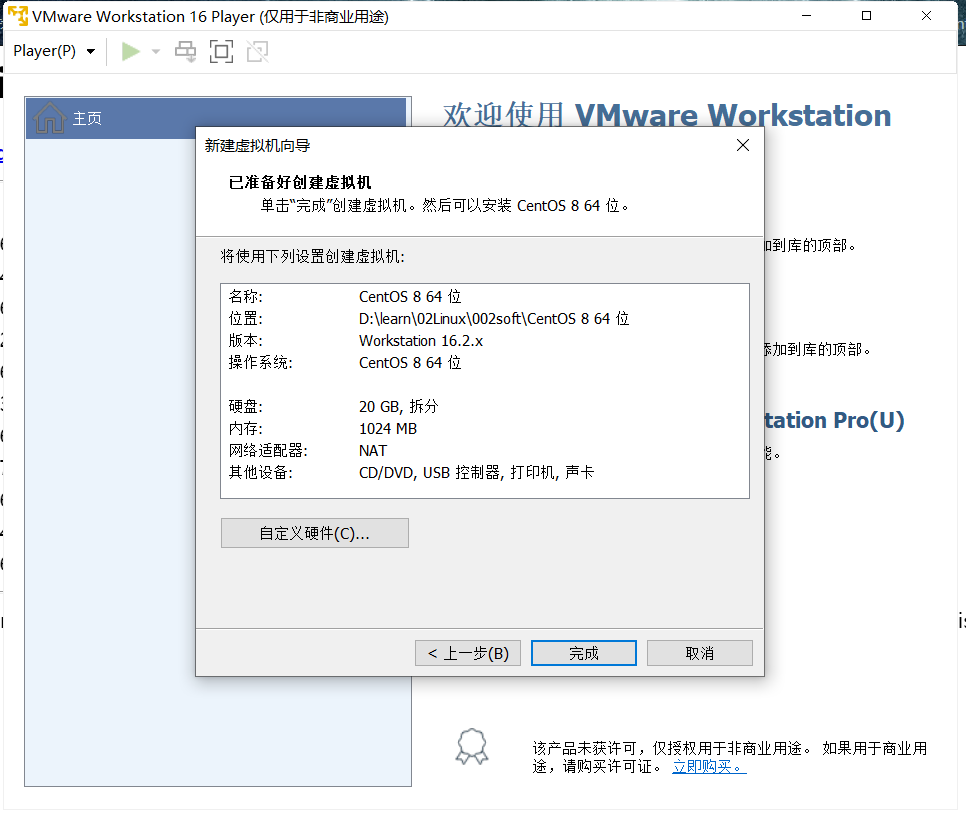Open the 立即购买 purchase link

[709, 767]
